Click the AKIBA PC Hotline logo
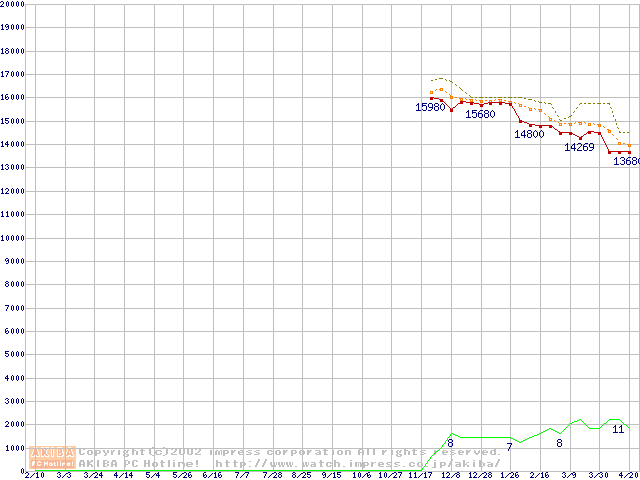This screenshot has width=640, height=480. [53, 457]
